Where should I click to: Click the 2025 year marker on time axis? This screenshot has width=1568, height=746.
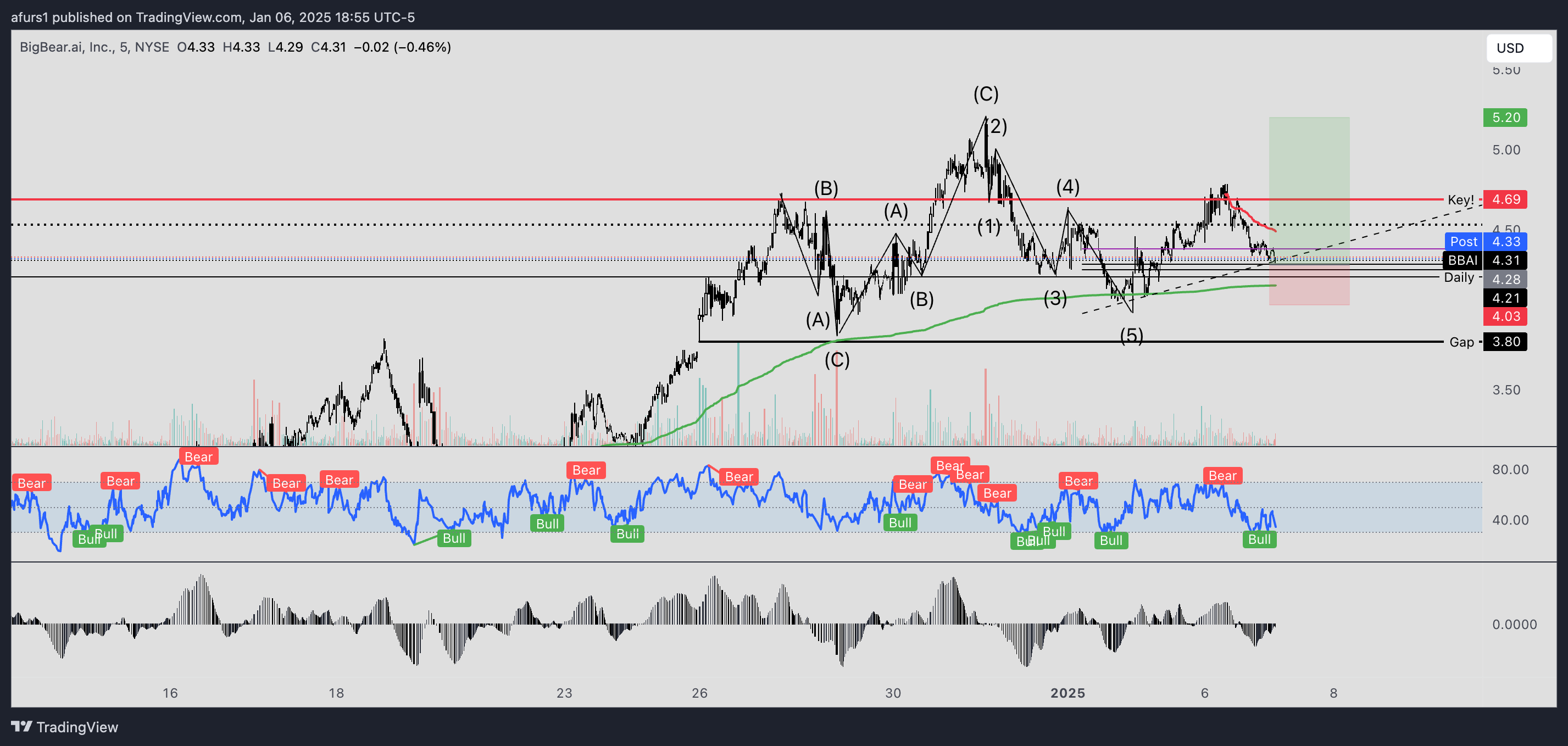click(1067, 693)
